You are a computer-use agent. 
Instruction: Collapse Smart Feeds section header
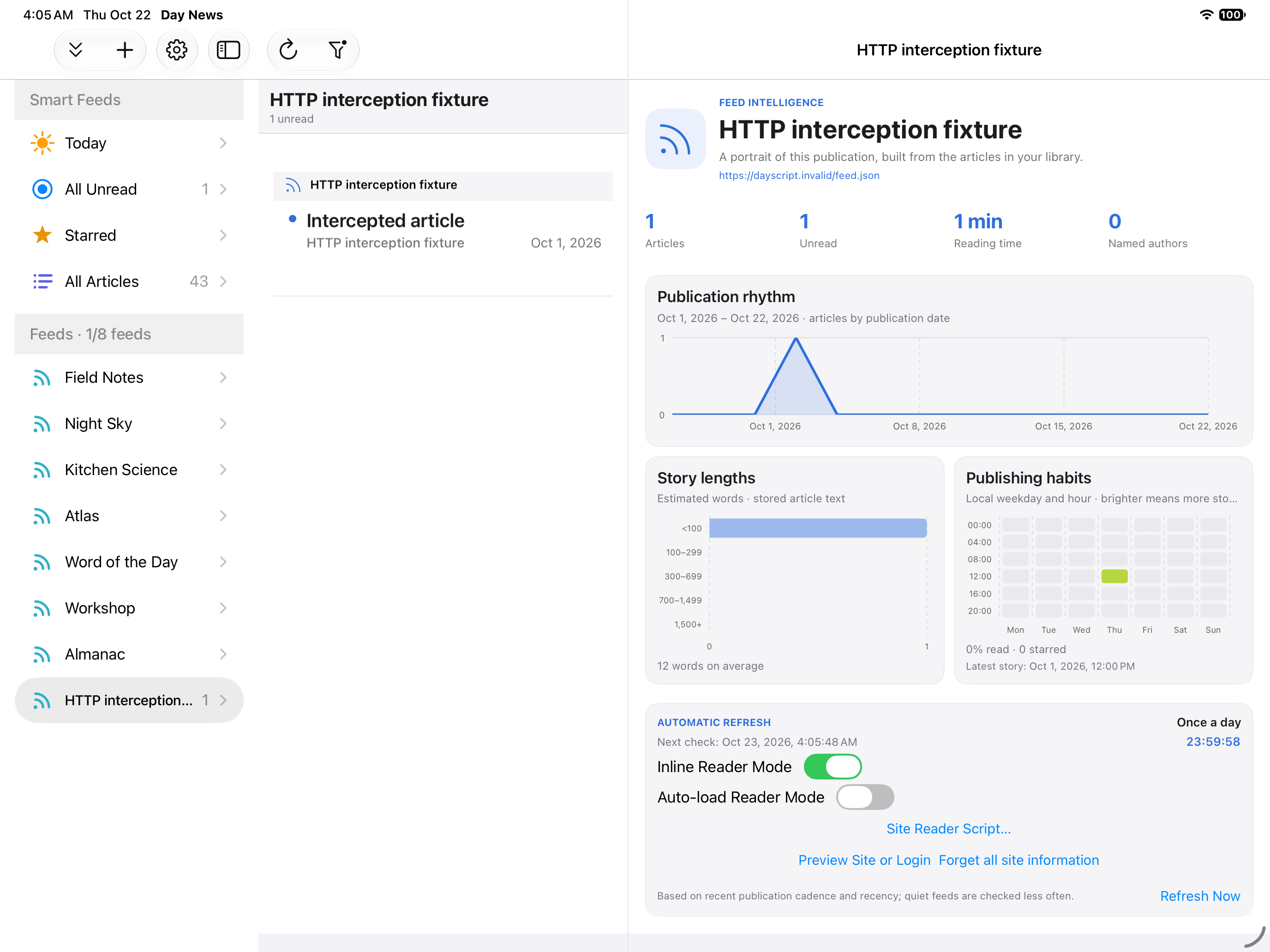coord(129,100)
